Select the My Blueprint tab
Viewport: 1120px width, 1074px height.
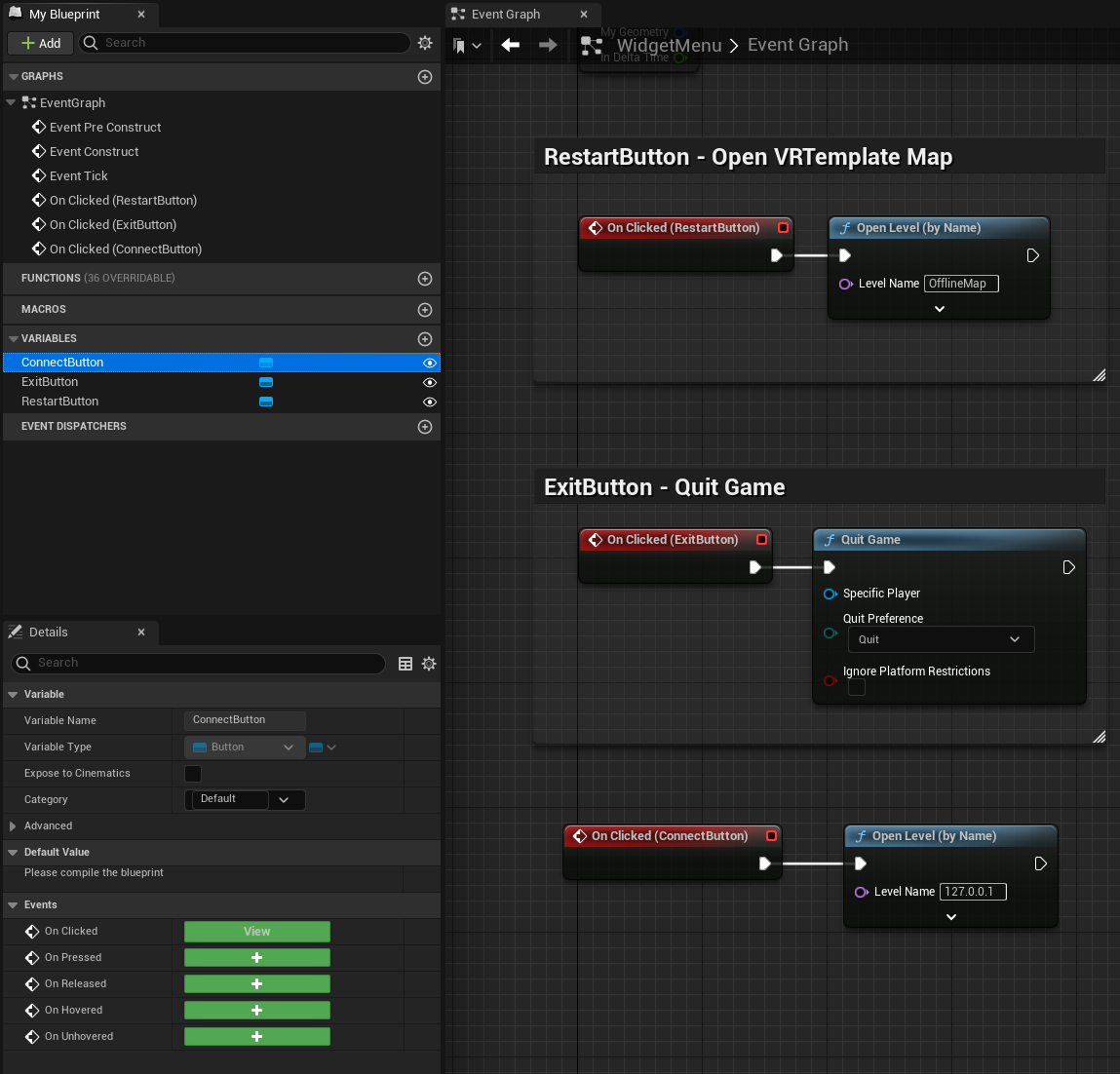(64, 15)
